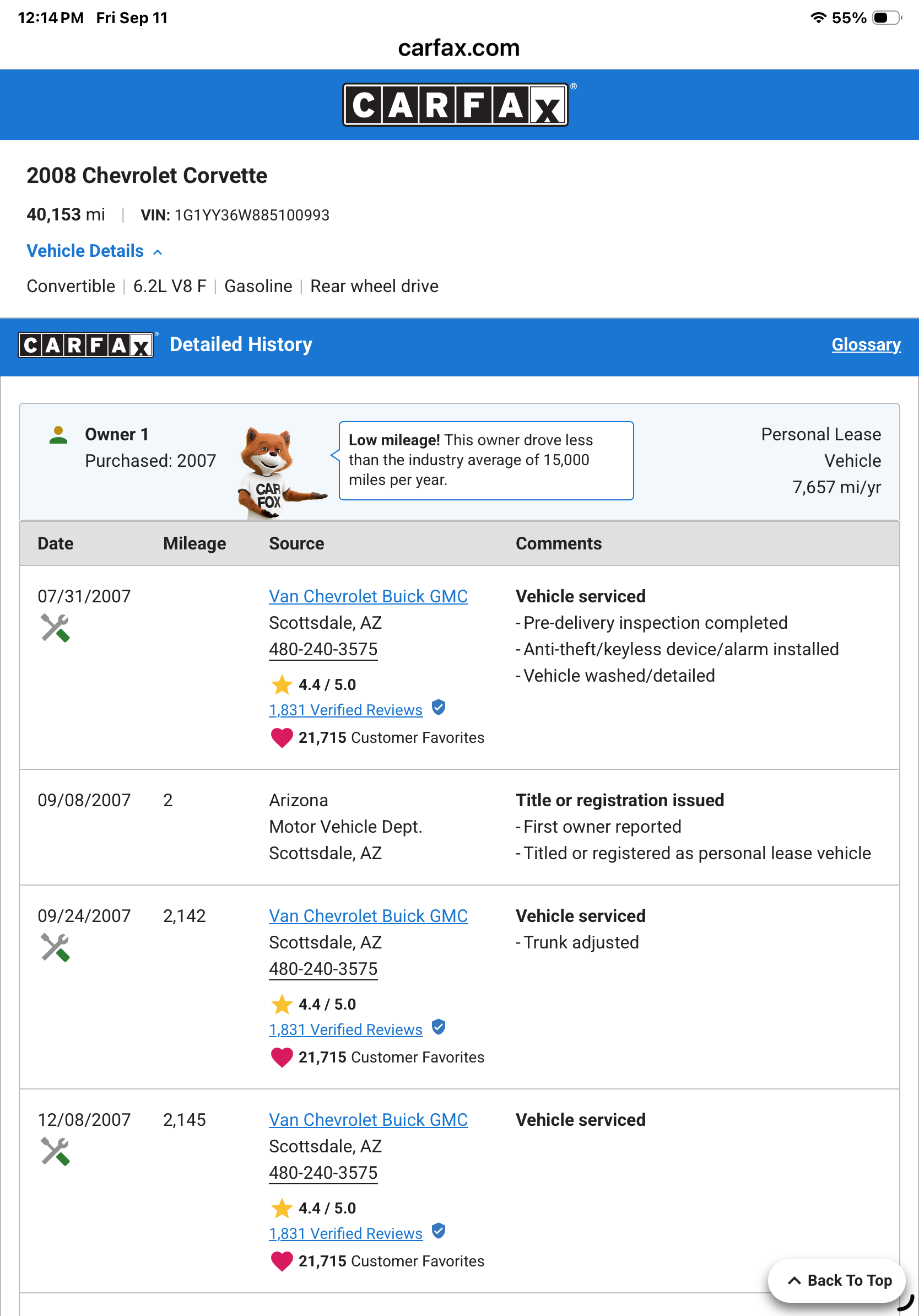919x1316 pixels.
Task: Open Van Chevrolet Buick GMC link for 09/24/2007
Action: 369,916
